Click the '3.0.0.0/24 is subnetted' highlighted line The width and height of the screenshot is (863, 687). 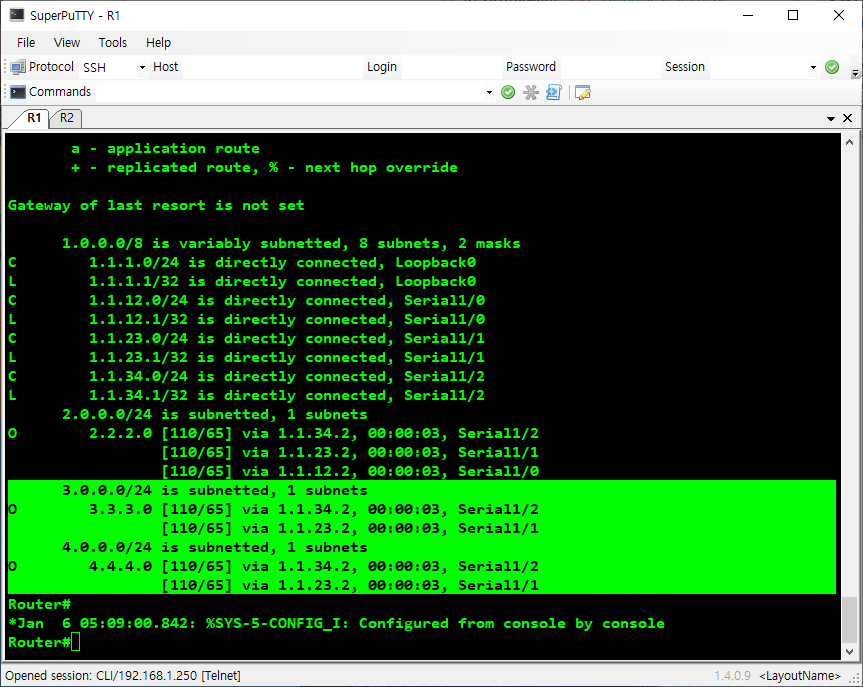click(x=214, y=490)
